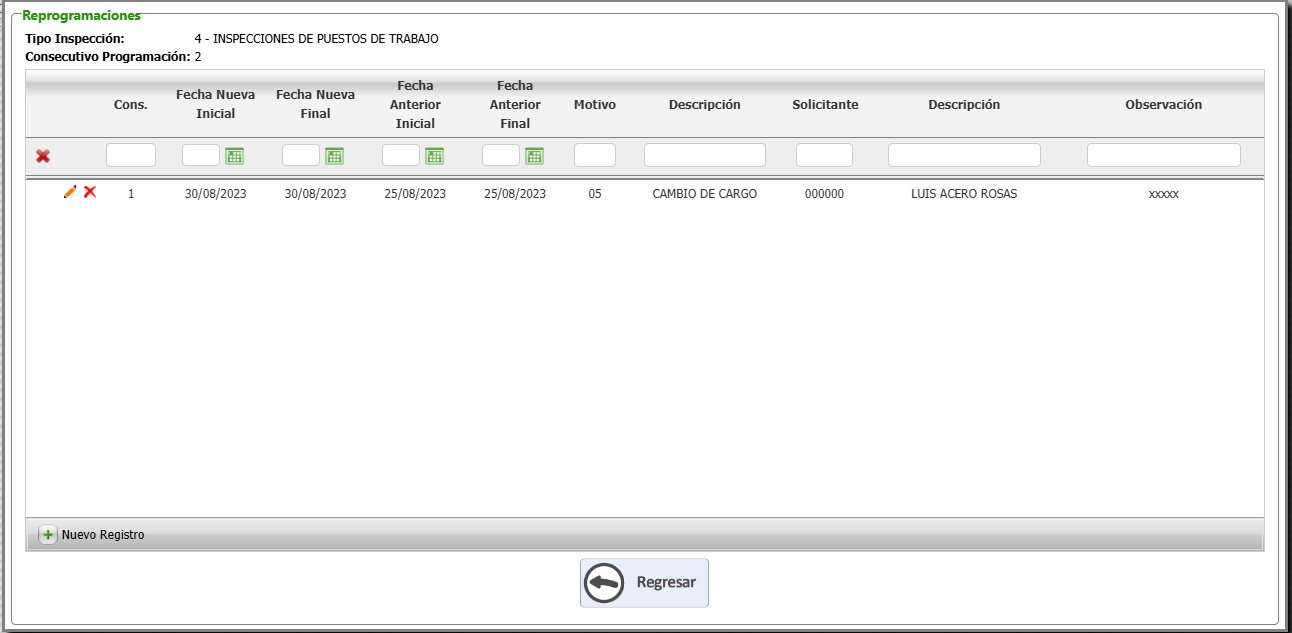
Task: Click the INSPECCIONES DE PUESTOS DE TRABAJO text
Action: pos(326,39)
